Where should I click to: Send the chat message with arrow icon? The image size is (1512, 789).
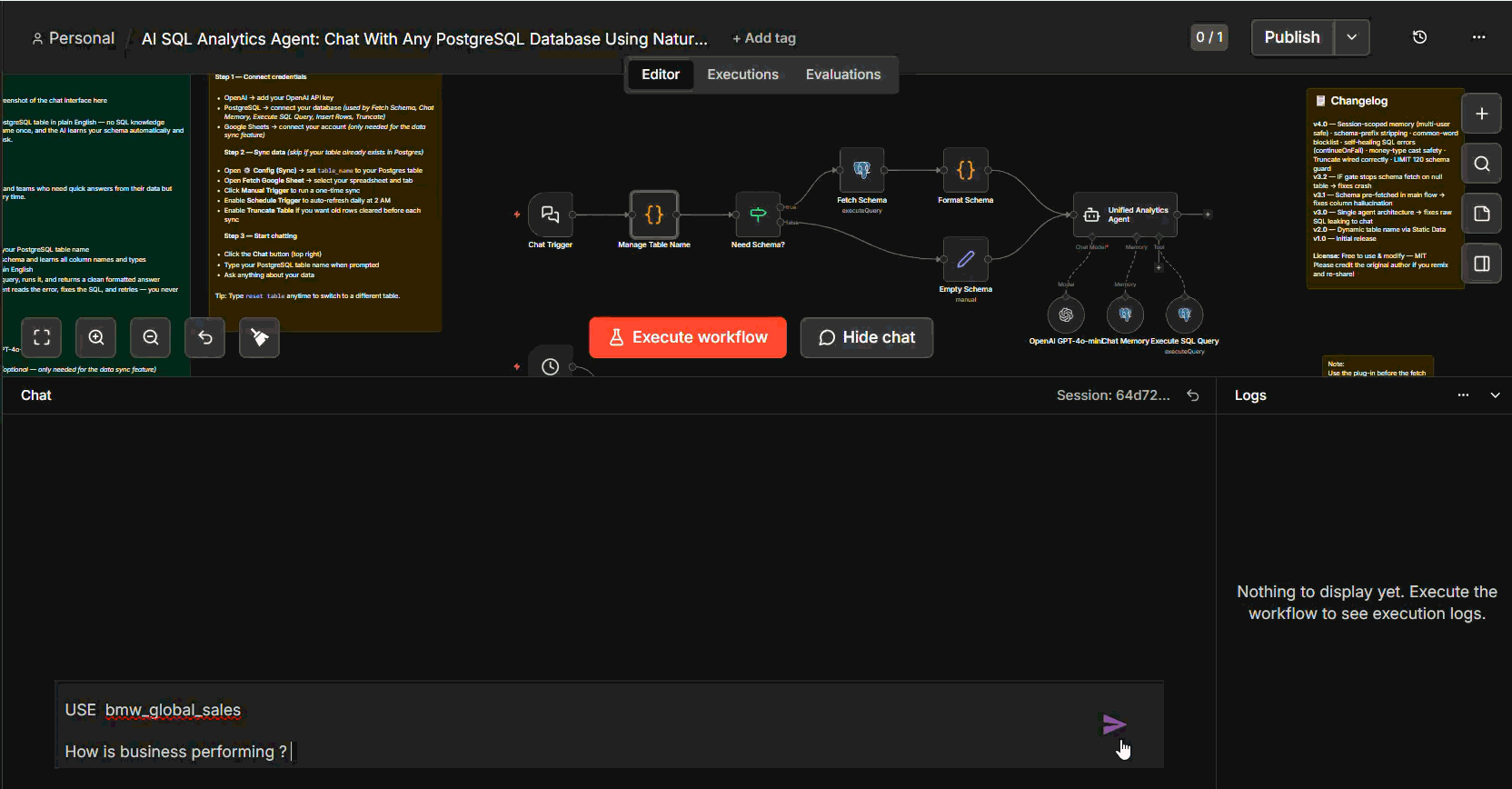pyautogui.click(x=1114, y=724)
